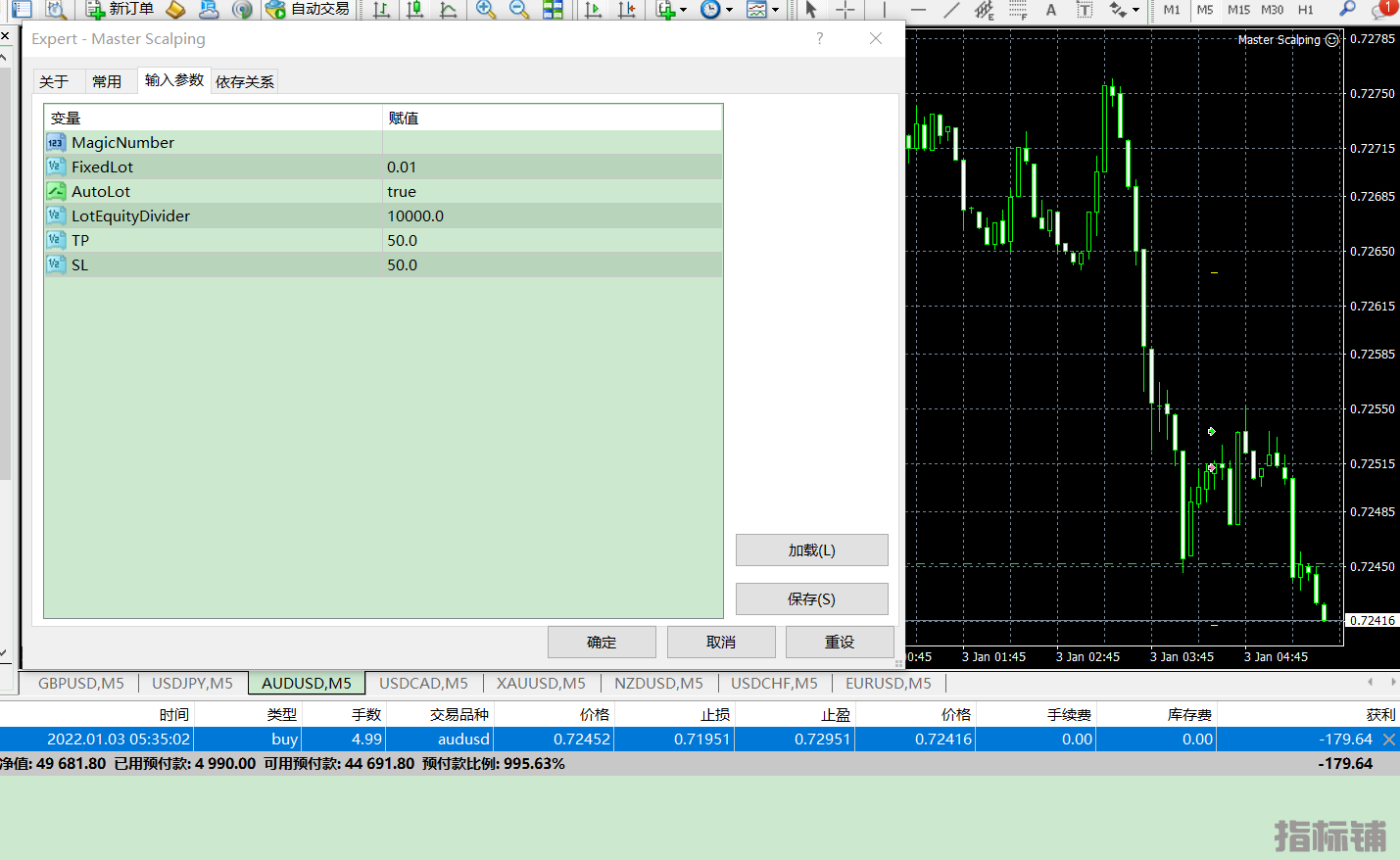
Task: Select the SL variable row
Action: click(383, 264)
